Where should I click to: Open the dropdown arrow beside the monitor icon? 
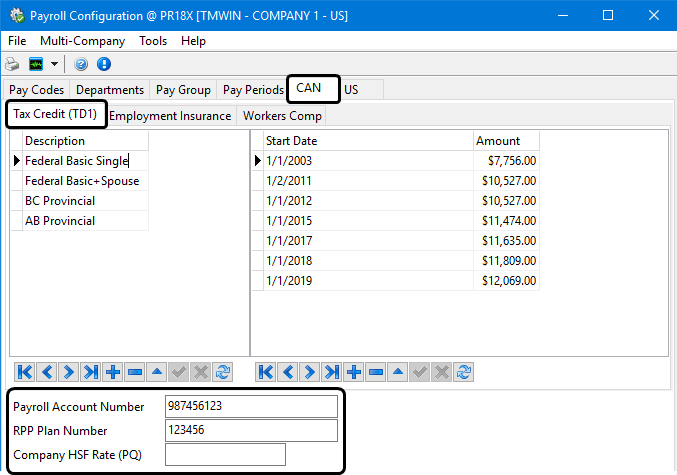coord(54,64)
